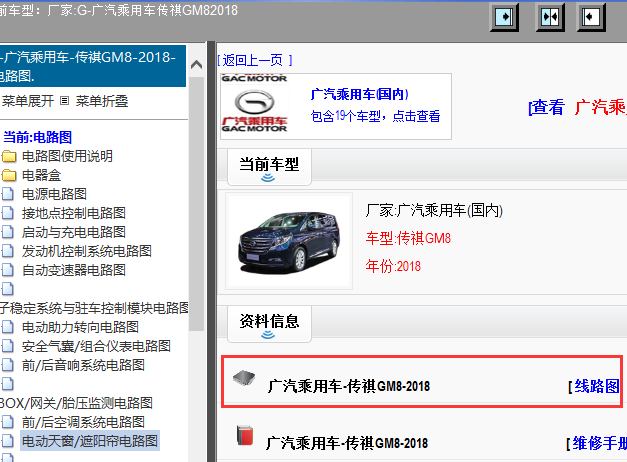
Task: Click the center-split panel toolbar button
Action: pyautogui.click(x=550, y=17)
